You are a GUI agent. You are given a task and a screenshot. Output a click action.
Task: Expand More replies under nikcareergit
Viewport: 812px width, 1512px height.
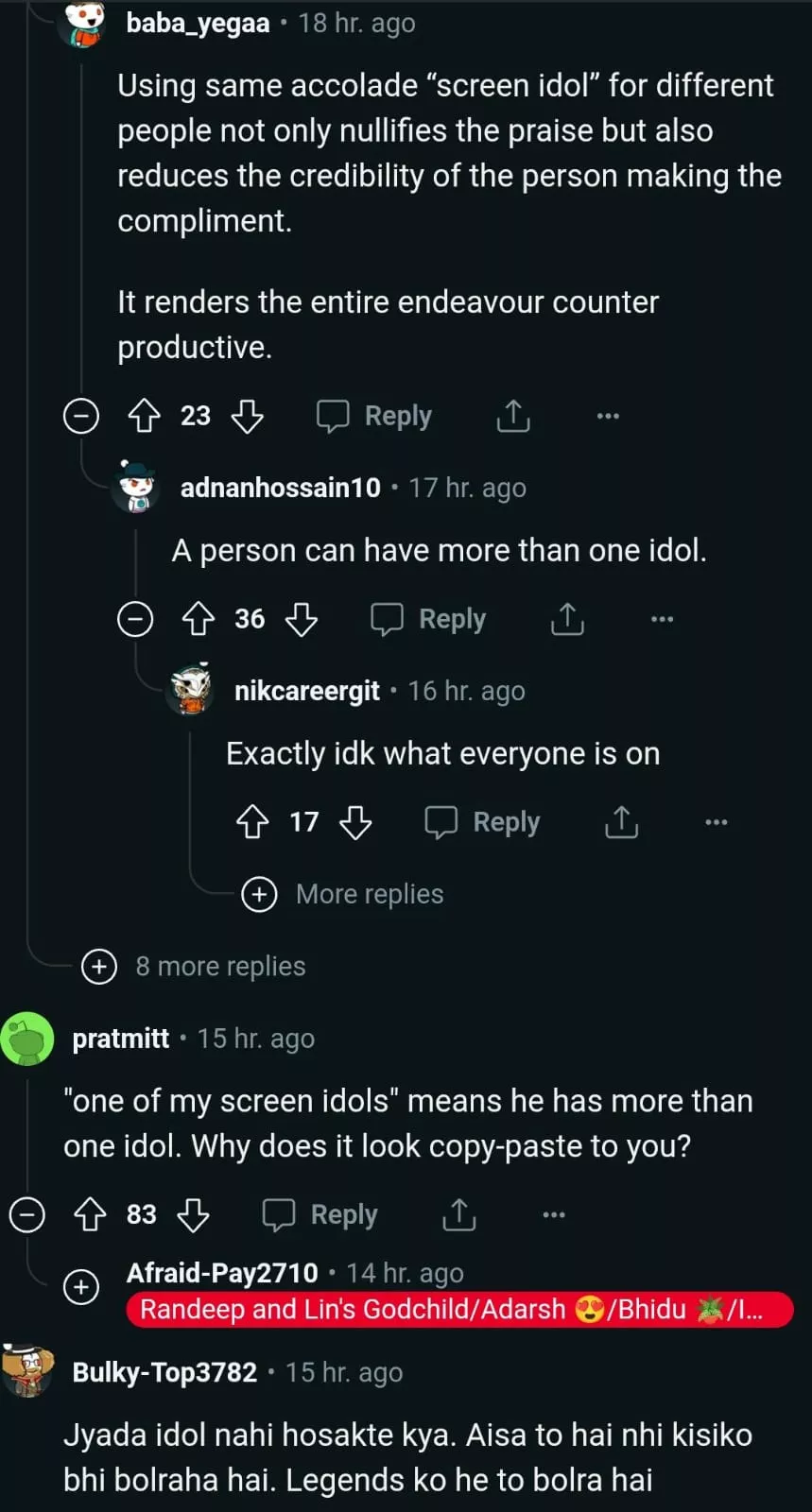pyautogui.click(x=259, y=894)
